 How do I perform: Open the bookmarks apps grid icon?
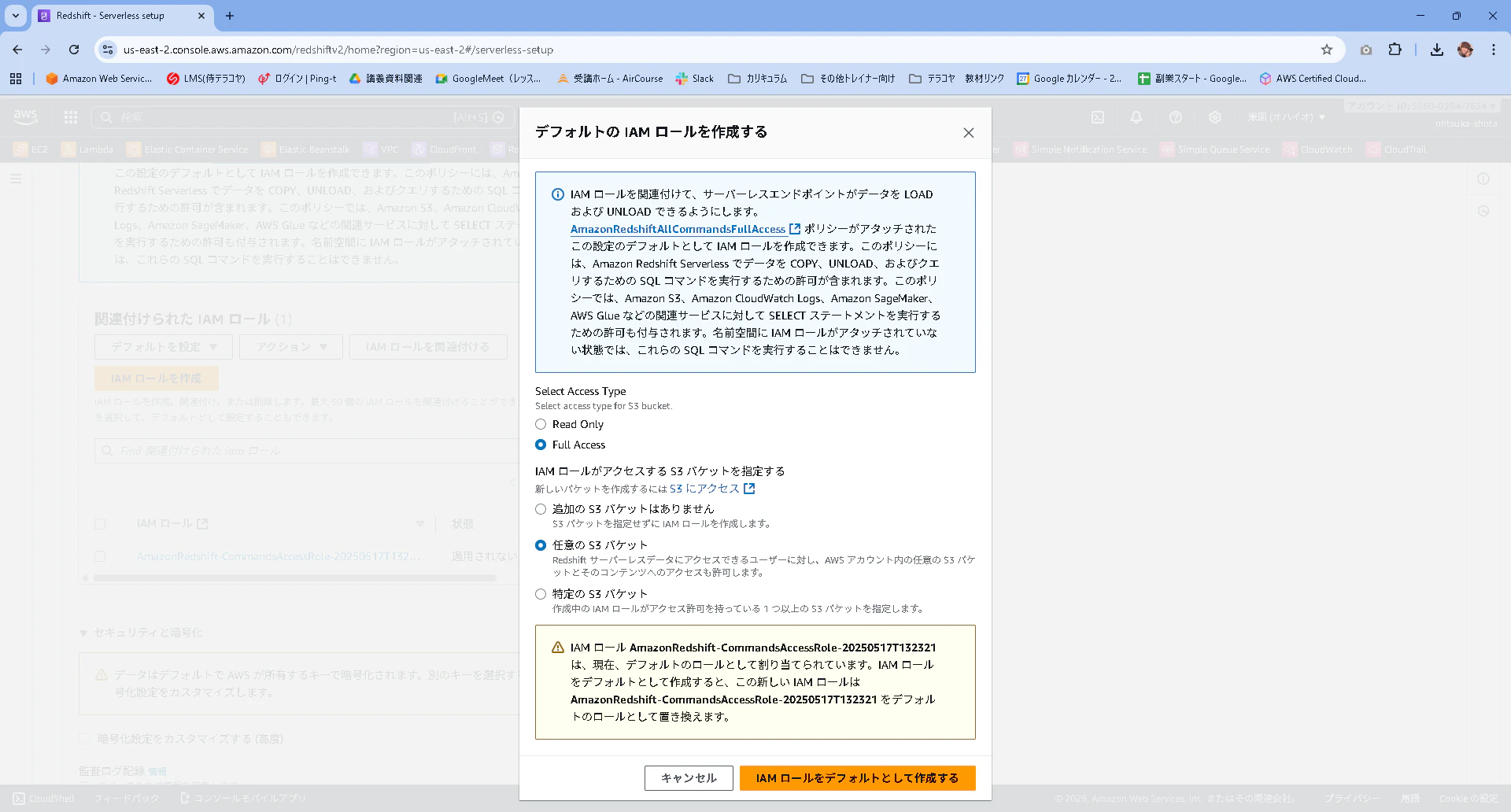pos(16,79)
